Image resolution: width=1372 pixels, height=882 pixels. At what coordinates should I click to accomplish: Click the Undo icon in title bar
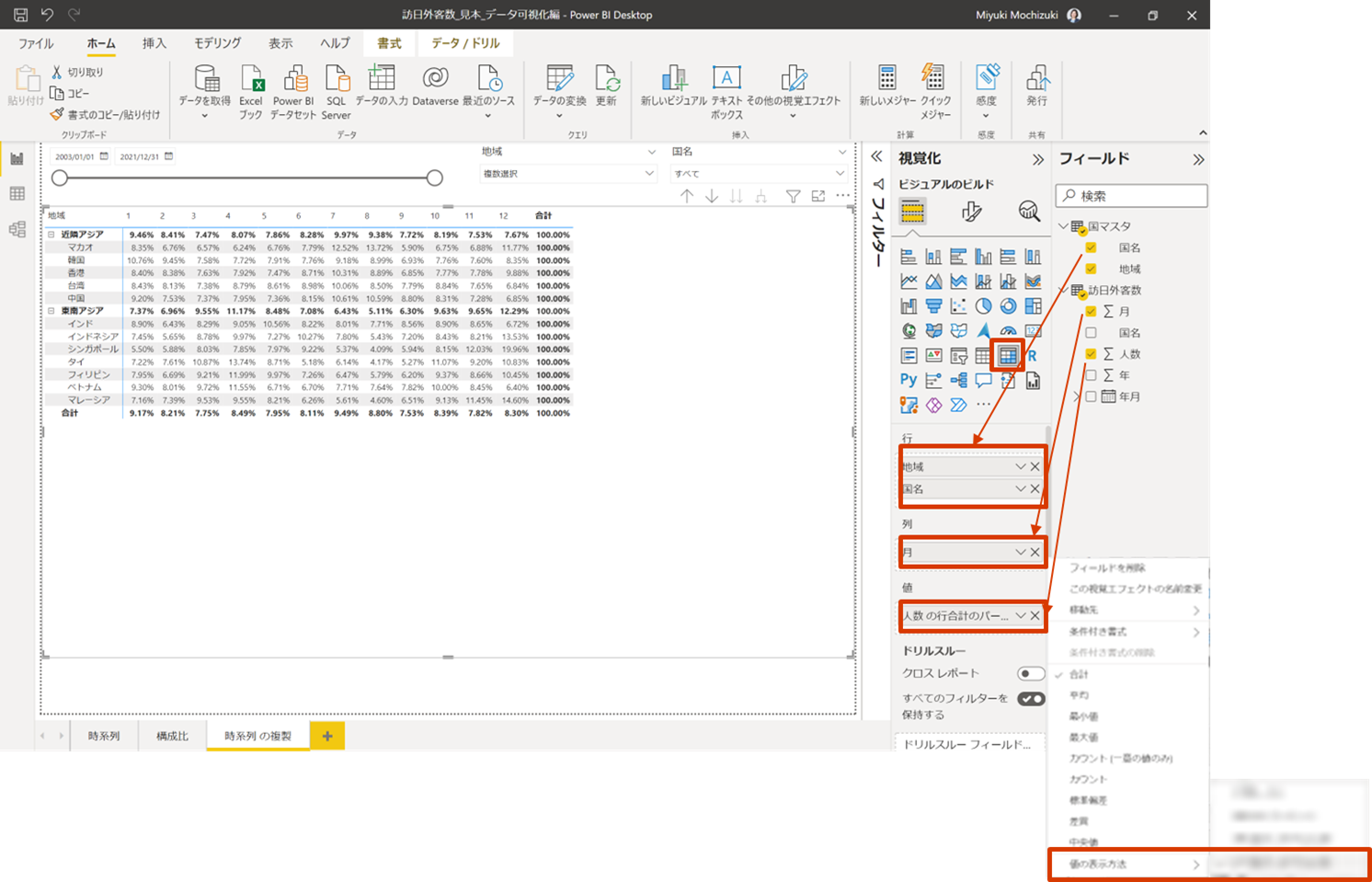point(48,15)
